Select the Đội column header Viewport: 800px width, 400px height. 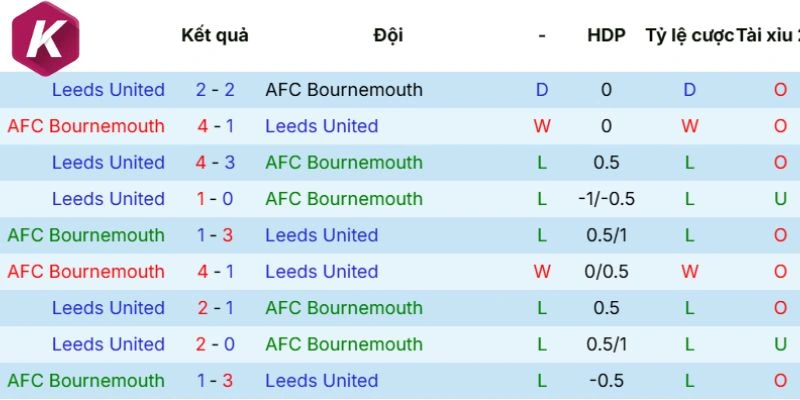tap(388, 35)
